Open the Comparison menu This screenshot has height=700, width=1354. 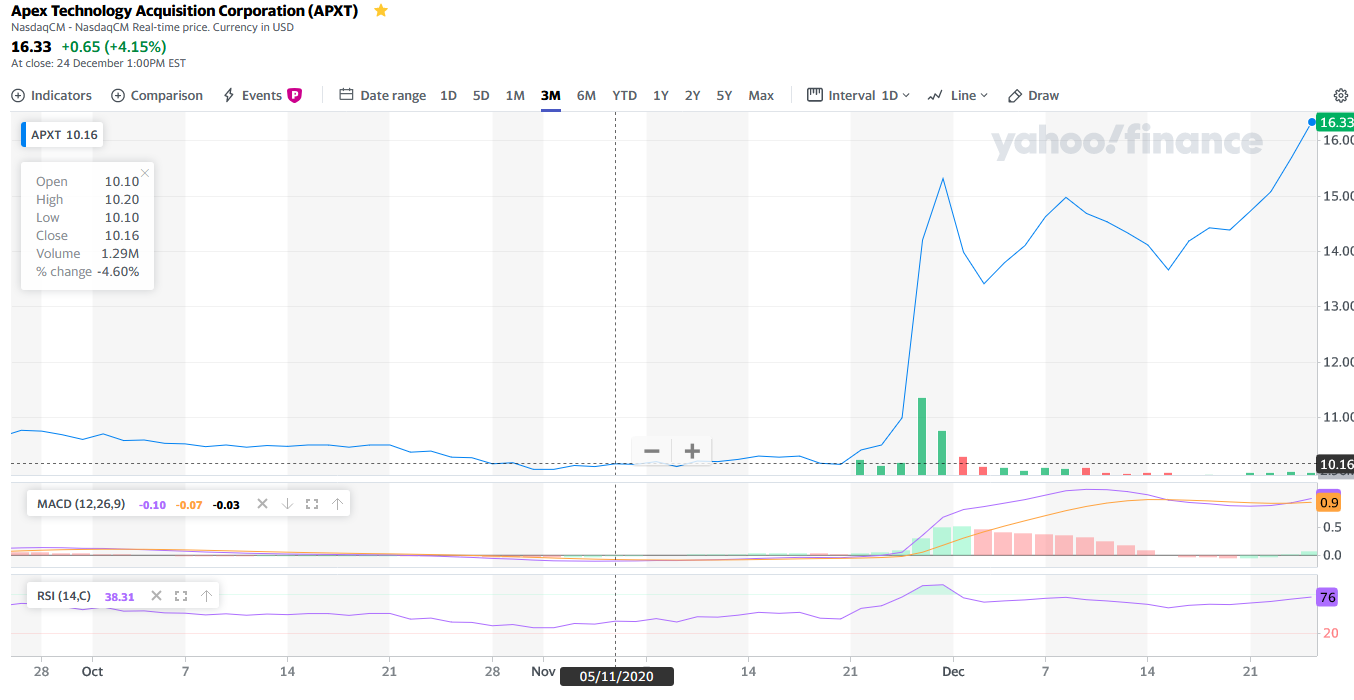[156, 96]
